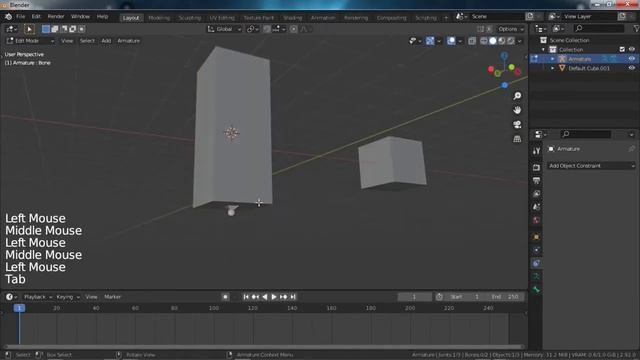Open Physics properties tab
Viewport: 640px width, 360px height.
point(536,250)
